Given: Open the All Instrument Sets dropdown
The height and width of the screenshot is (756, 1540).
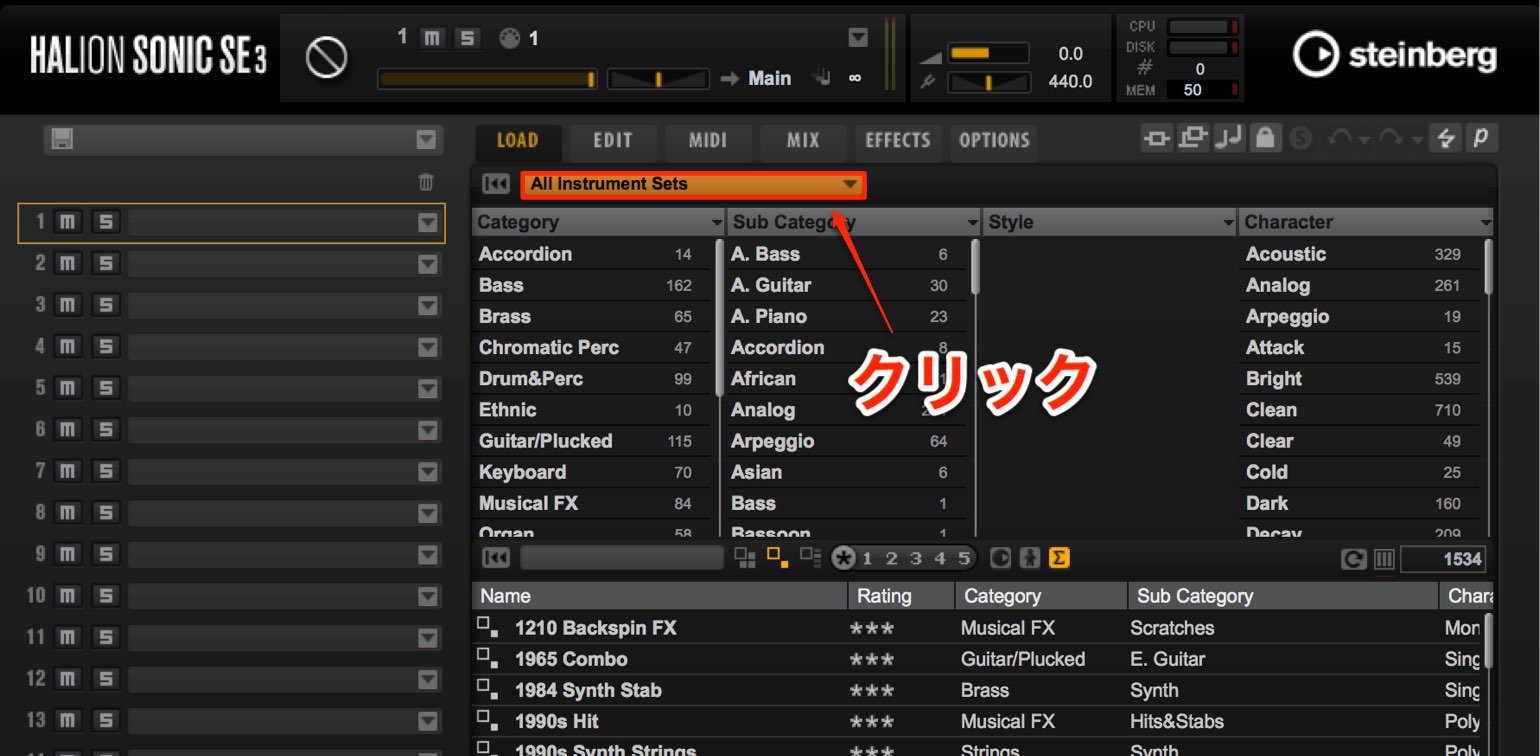Looking at the screenshot, I should [x=694, y=184].
